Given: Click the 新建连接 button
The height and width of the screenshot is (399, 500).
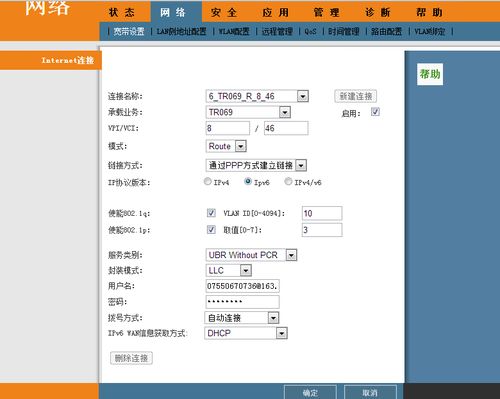Looking at the screenshot, I should point(356,96).
